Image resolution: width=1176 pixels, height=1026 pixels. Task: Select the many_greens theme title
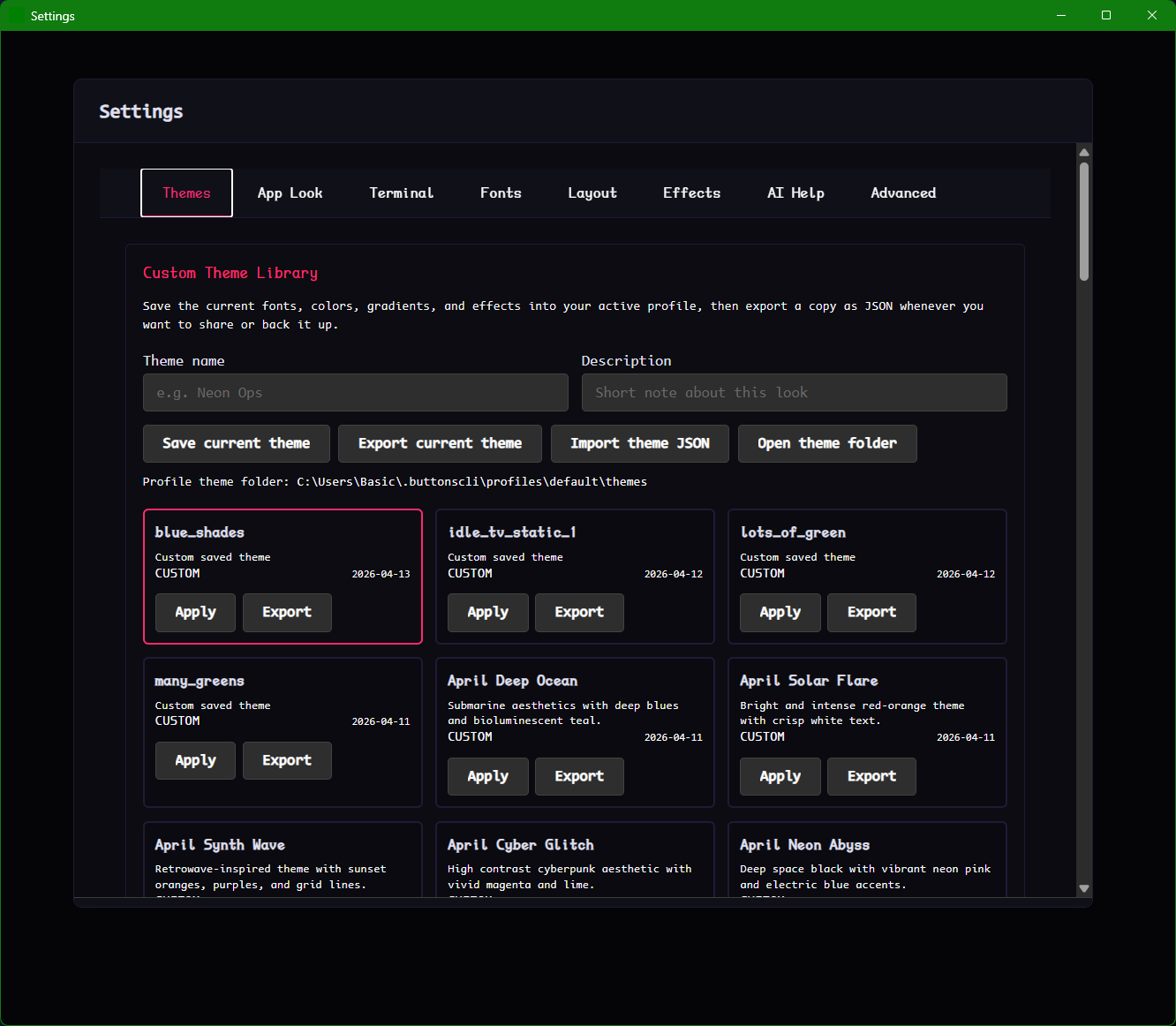point(200,681)
